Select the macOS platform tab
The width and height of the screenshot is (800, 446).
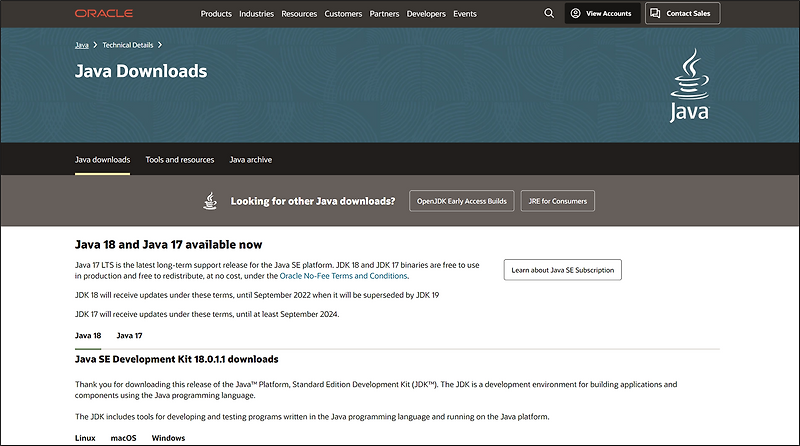pyautogui.click(x=123, y=438)
